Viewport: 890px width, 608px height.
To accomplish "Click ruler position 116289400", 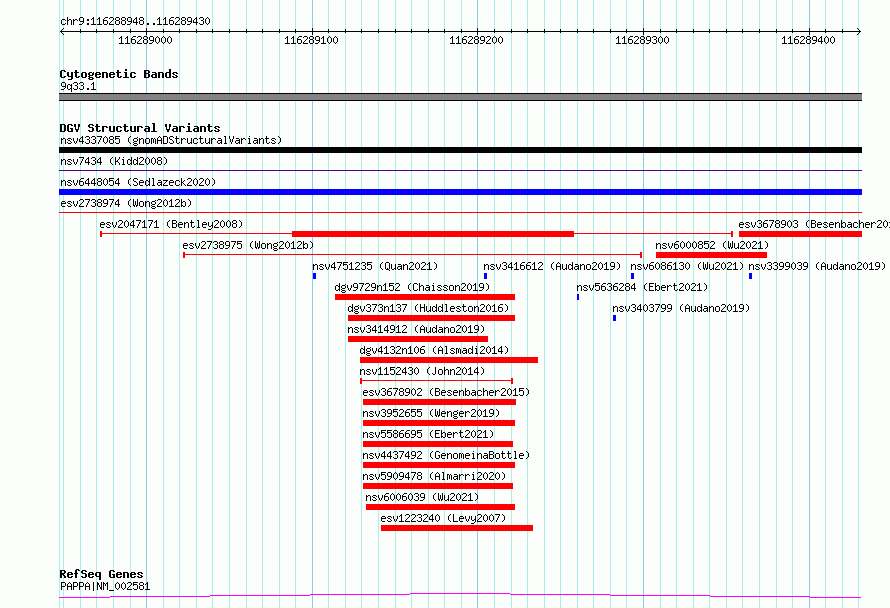I will point(808,40).
